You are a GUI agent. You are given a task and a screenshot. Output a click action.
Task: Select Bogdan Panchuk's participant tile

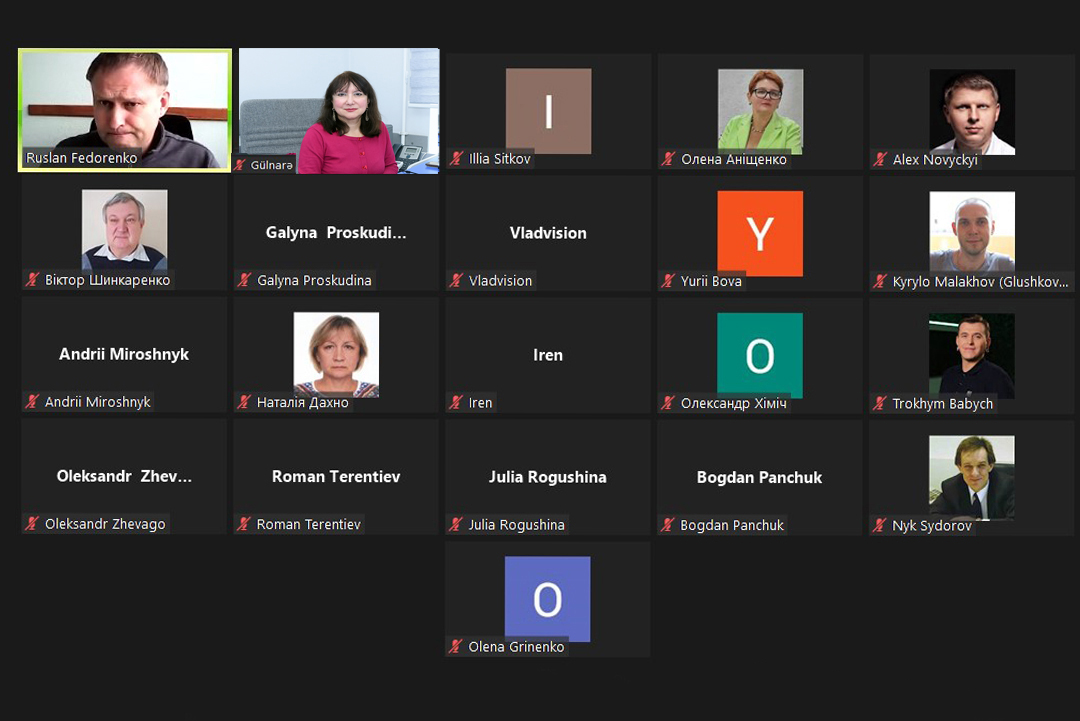(x=760, y=477)
